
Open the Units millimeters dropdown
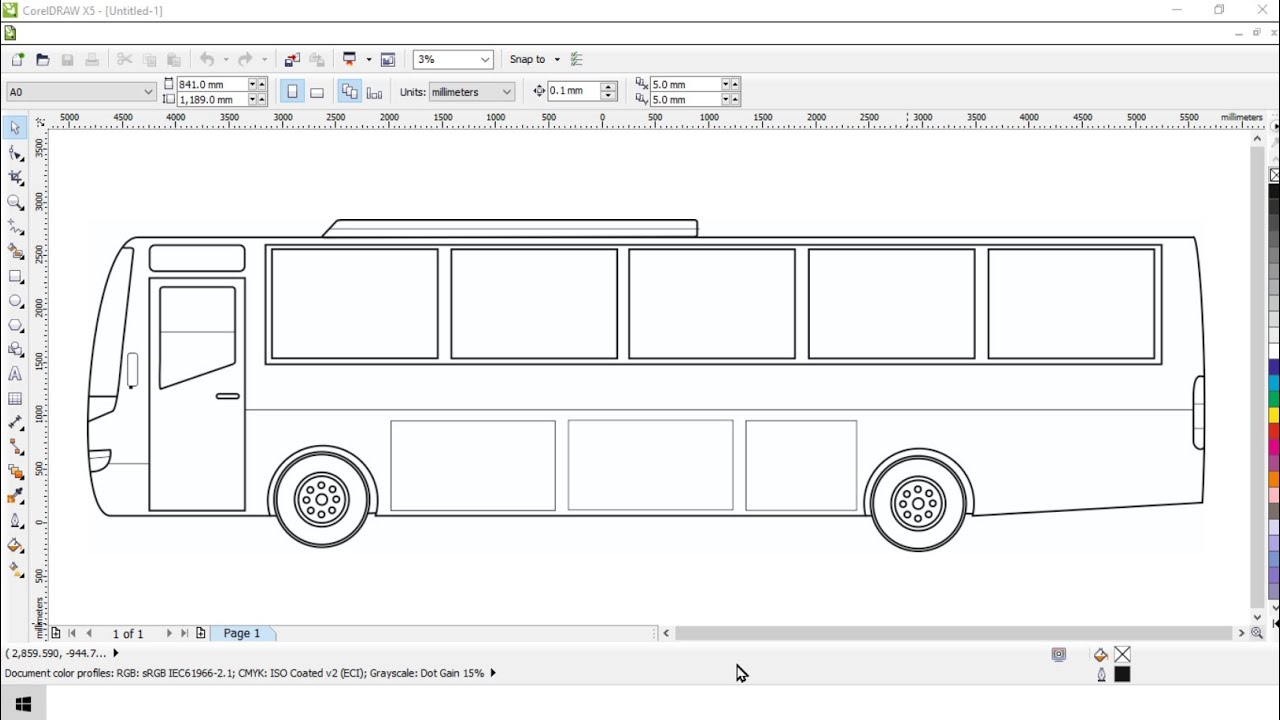tap(507, 92)
